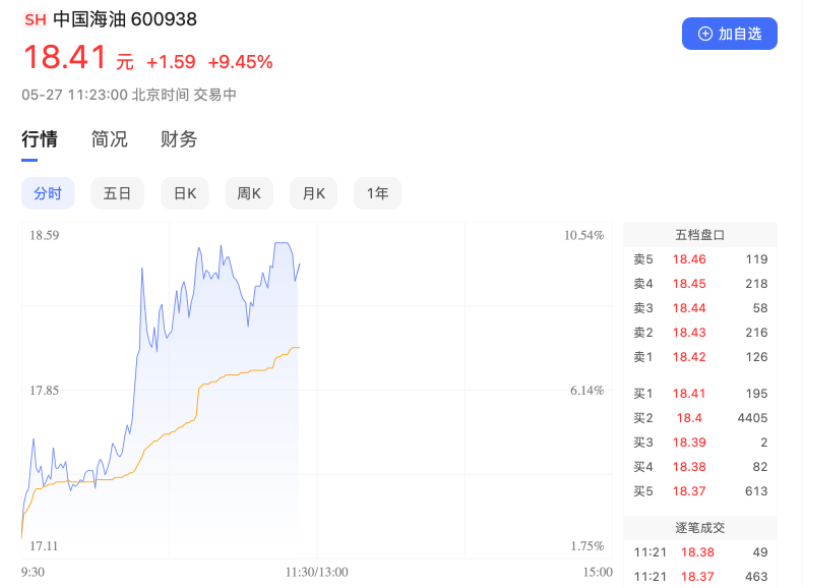Click the SH exchange badge
This screenshot has height=588, width=814.
click(x=35, y=20)
